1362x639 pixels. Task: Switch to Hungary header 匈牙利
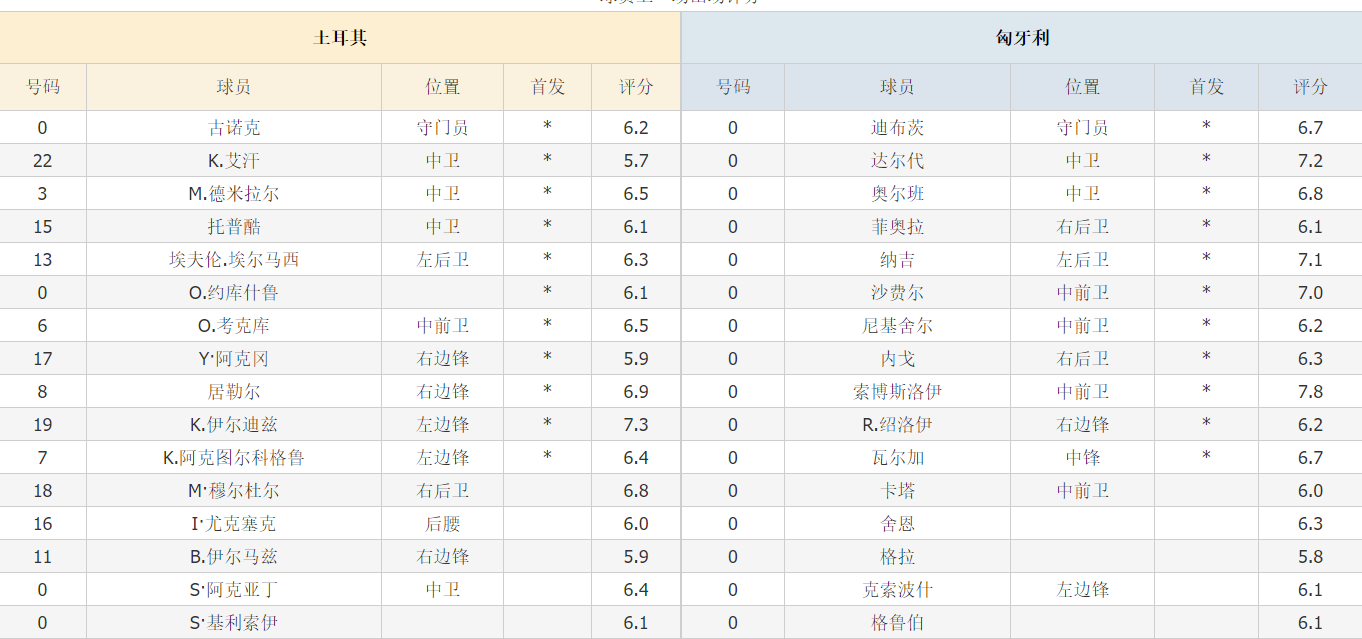tap(1020, 36)
